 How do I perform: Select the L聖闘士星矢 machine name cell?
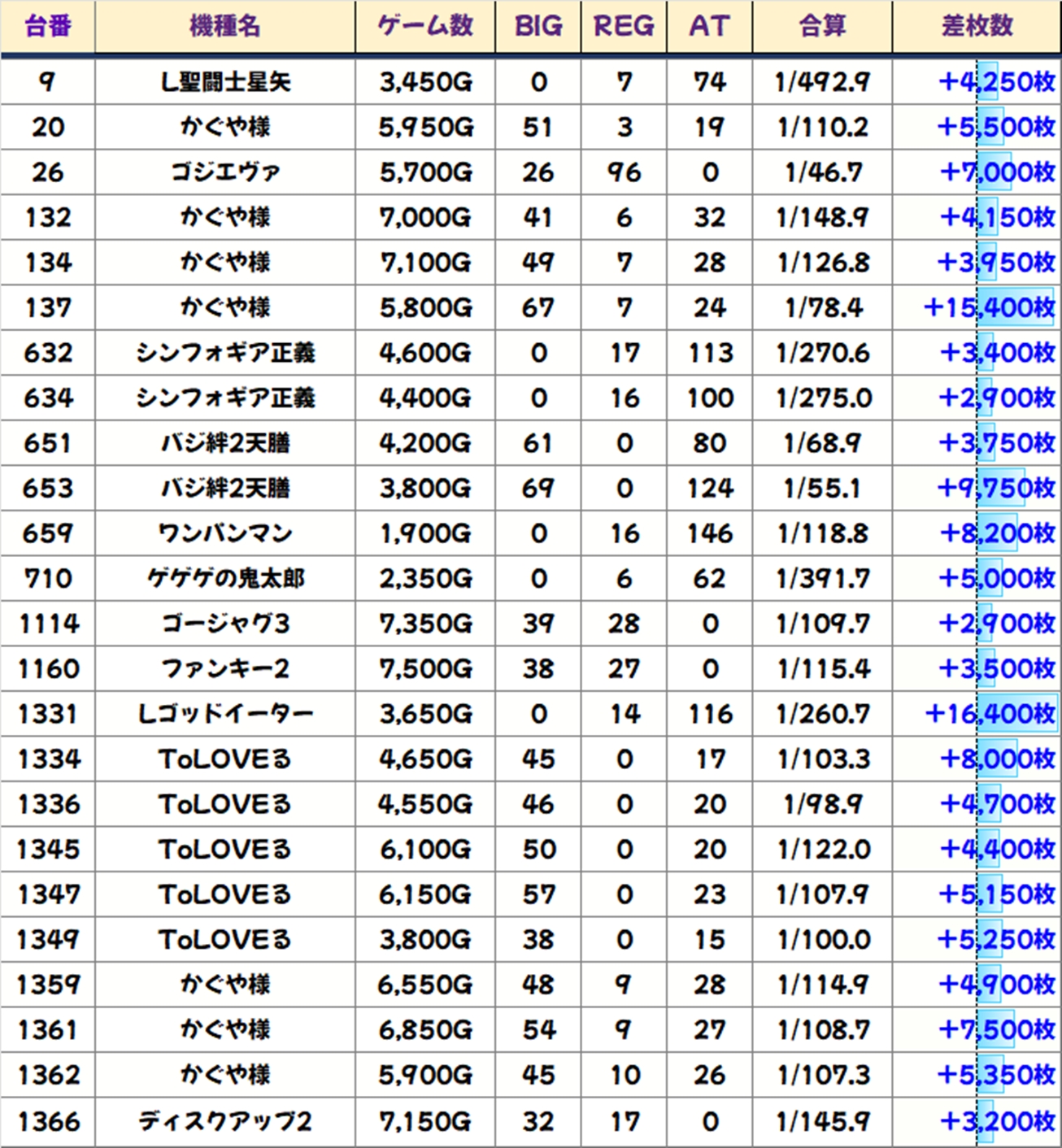pyautogui.click(x=224, y=82)
